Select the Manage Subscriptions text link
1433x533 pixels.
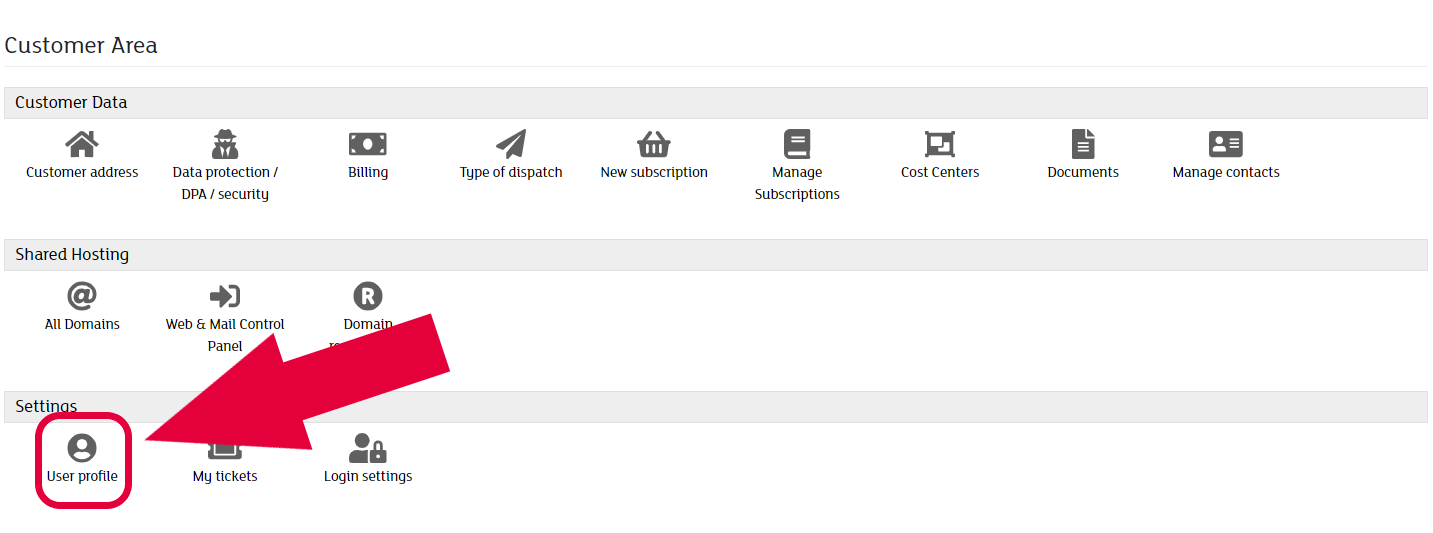pyautogui.click(x=797, y=183)
